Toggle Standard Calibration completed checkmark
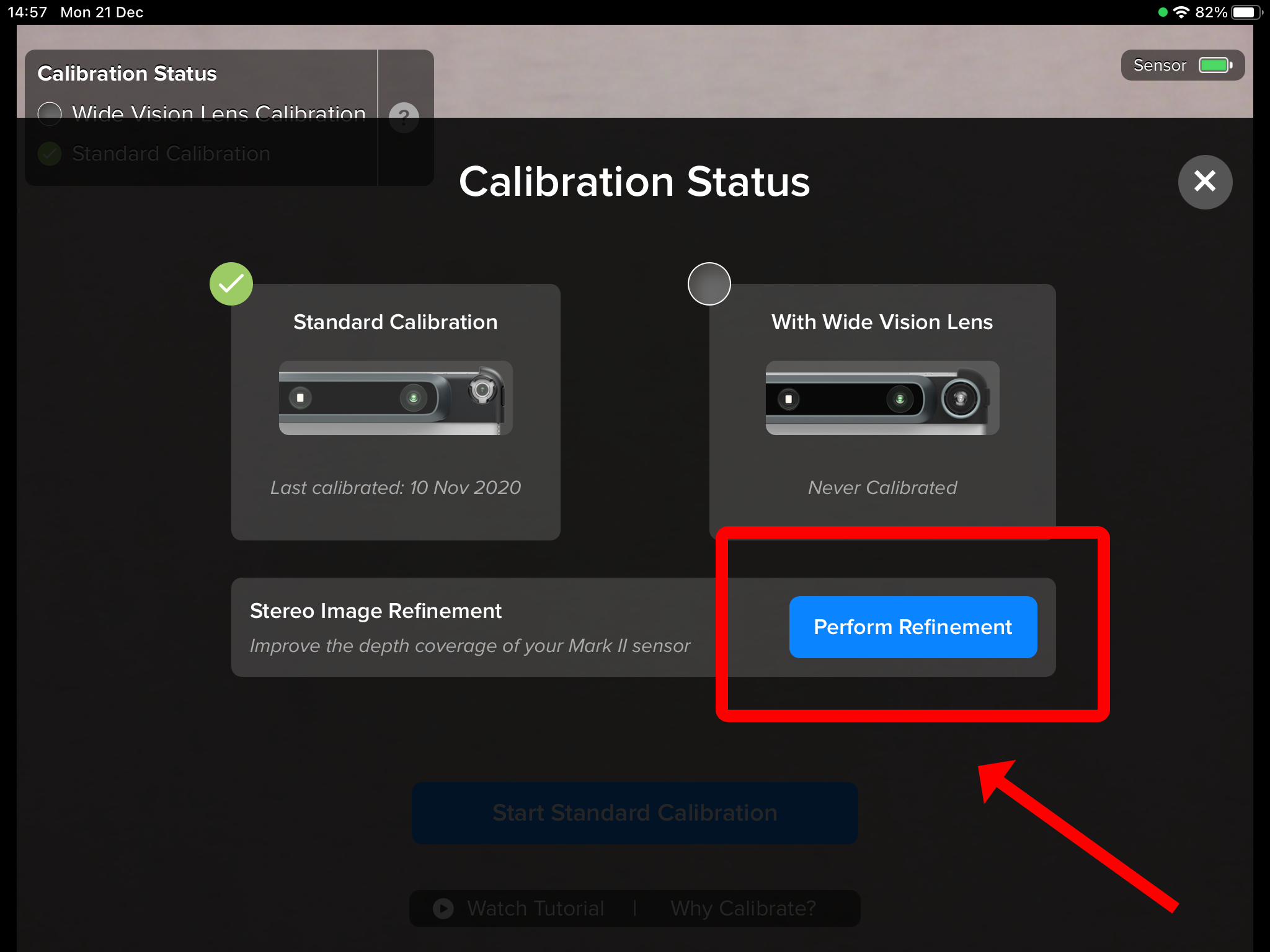 [231, 282]
